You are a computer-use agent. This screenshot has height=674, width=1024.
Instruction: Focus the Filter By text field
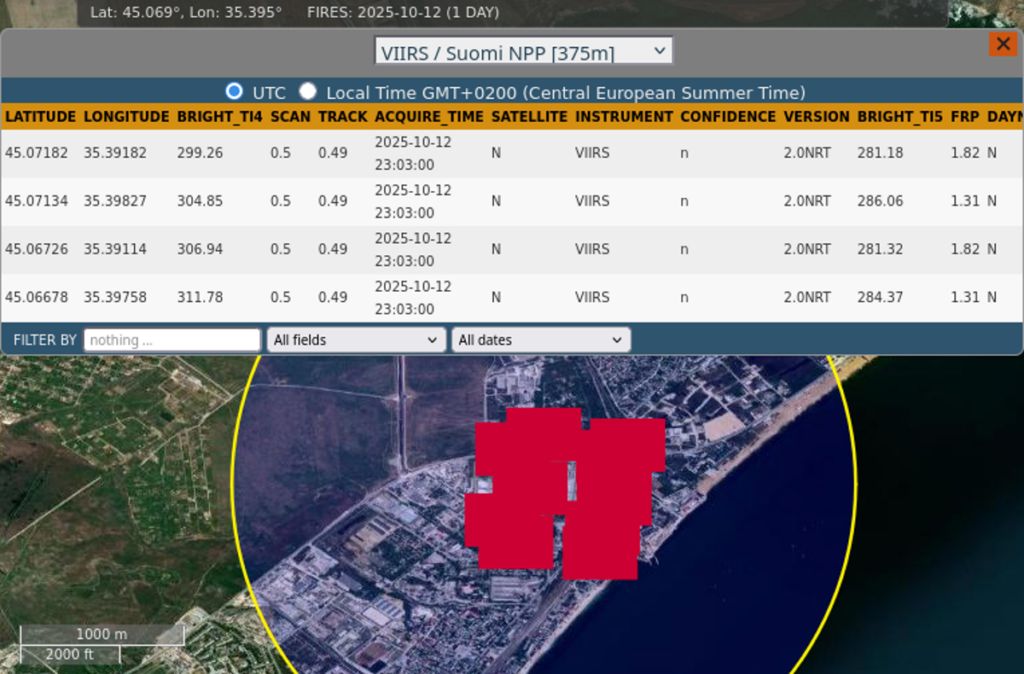tap(172, 340)
